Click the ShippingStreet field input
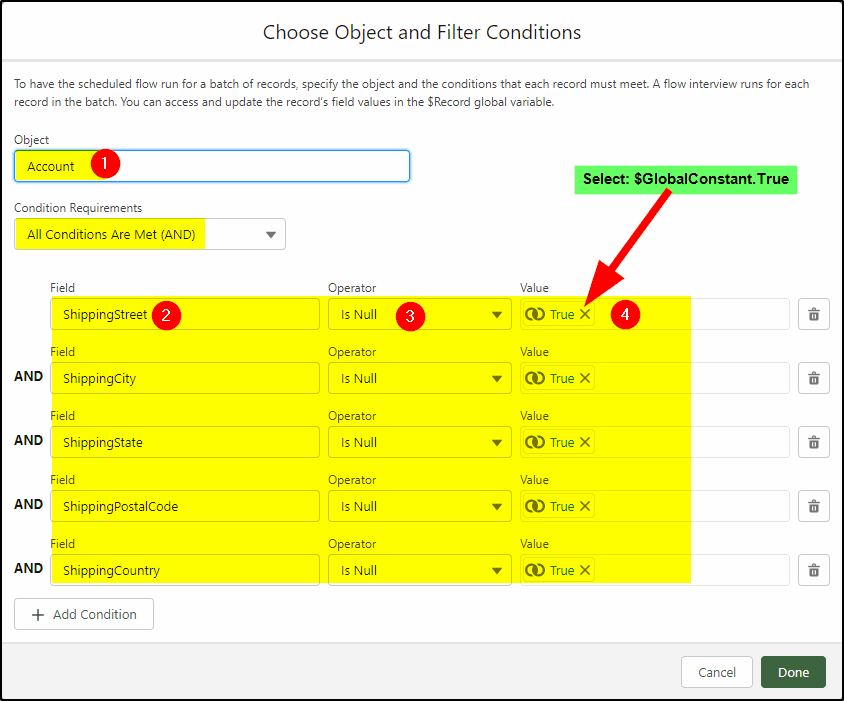 tap(185, 314)
